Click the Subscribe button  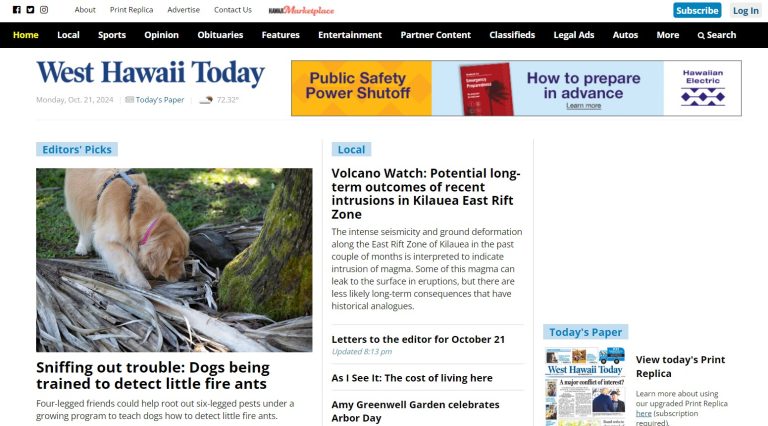click(x=697, y=10)
